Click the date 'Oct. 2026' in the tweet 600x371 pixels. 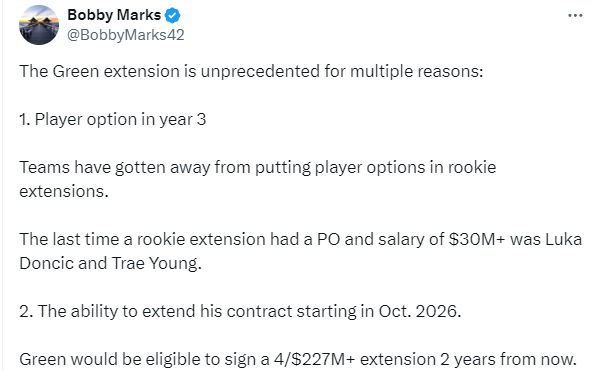[x=420, y=311]
